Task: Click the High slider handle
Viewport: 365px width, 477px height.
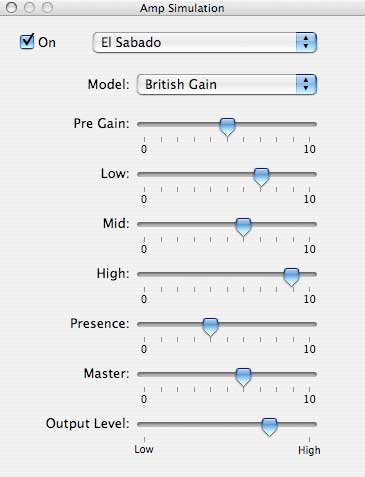Action: pyautogui.click(x=291, y=277)
